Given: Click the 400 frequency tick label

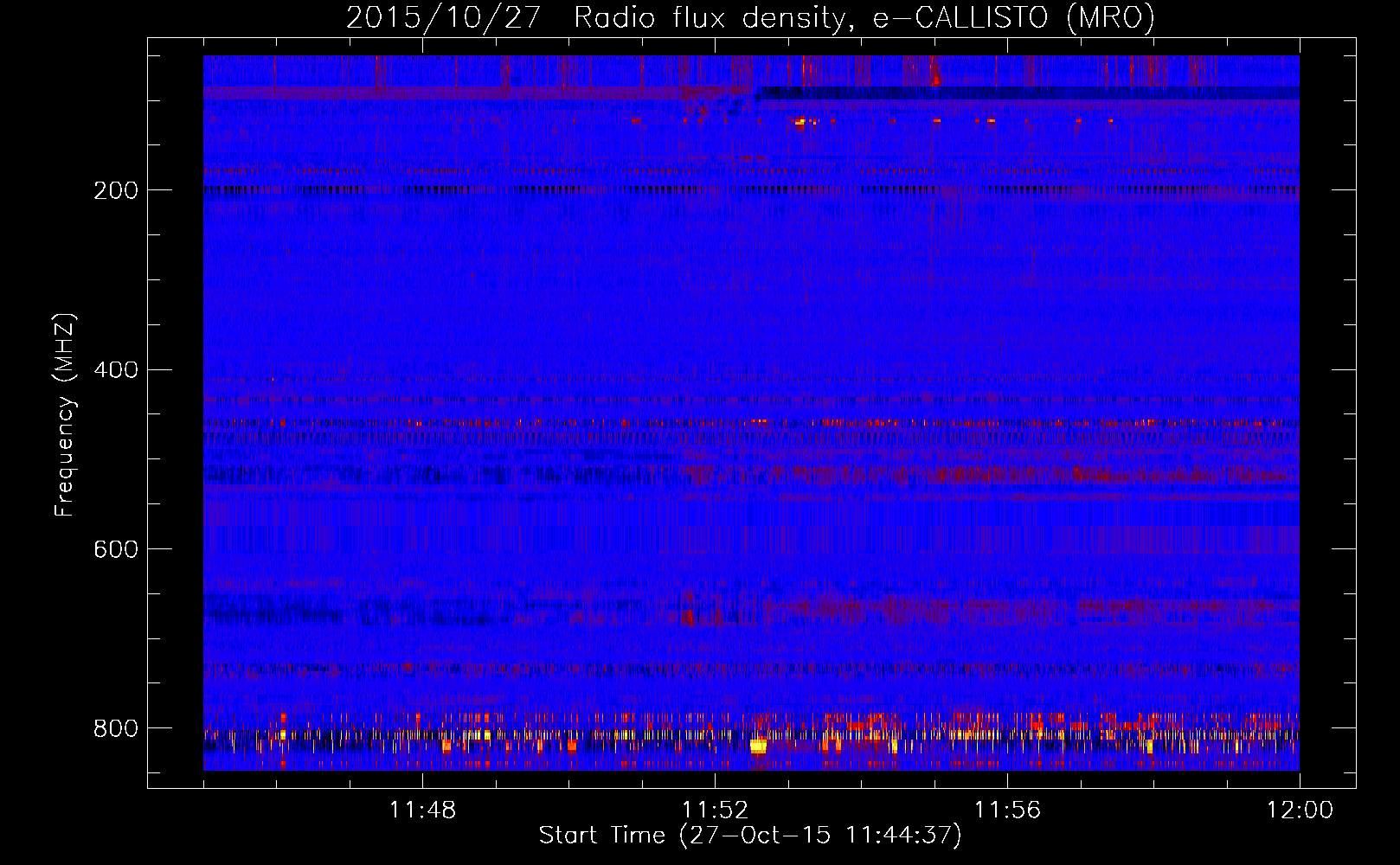Looking at the screenshot, I should click(116, 370).
